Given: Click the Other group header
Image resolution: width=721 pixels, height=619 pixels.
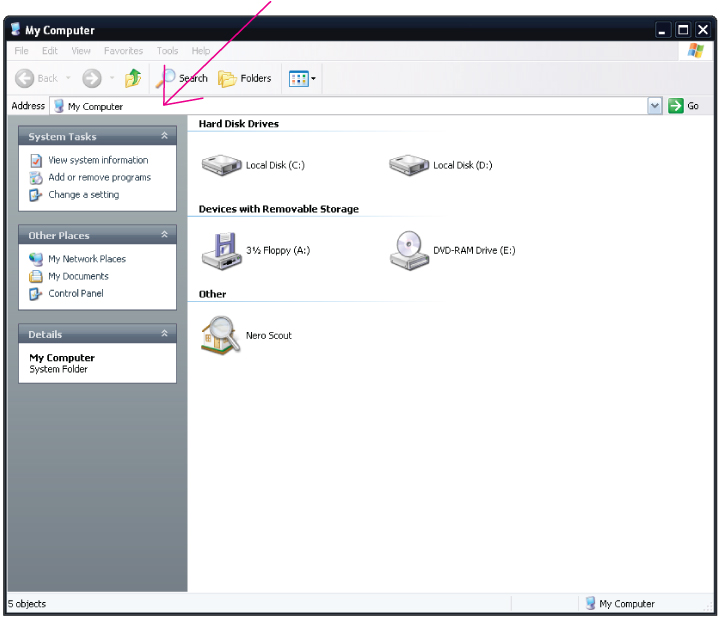Looking at the screenshot, I should coord(212,294).
